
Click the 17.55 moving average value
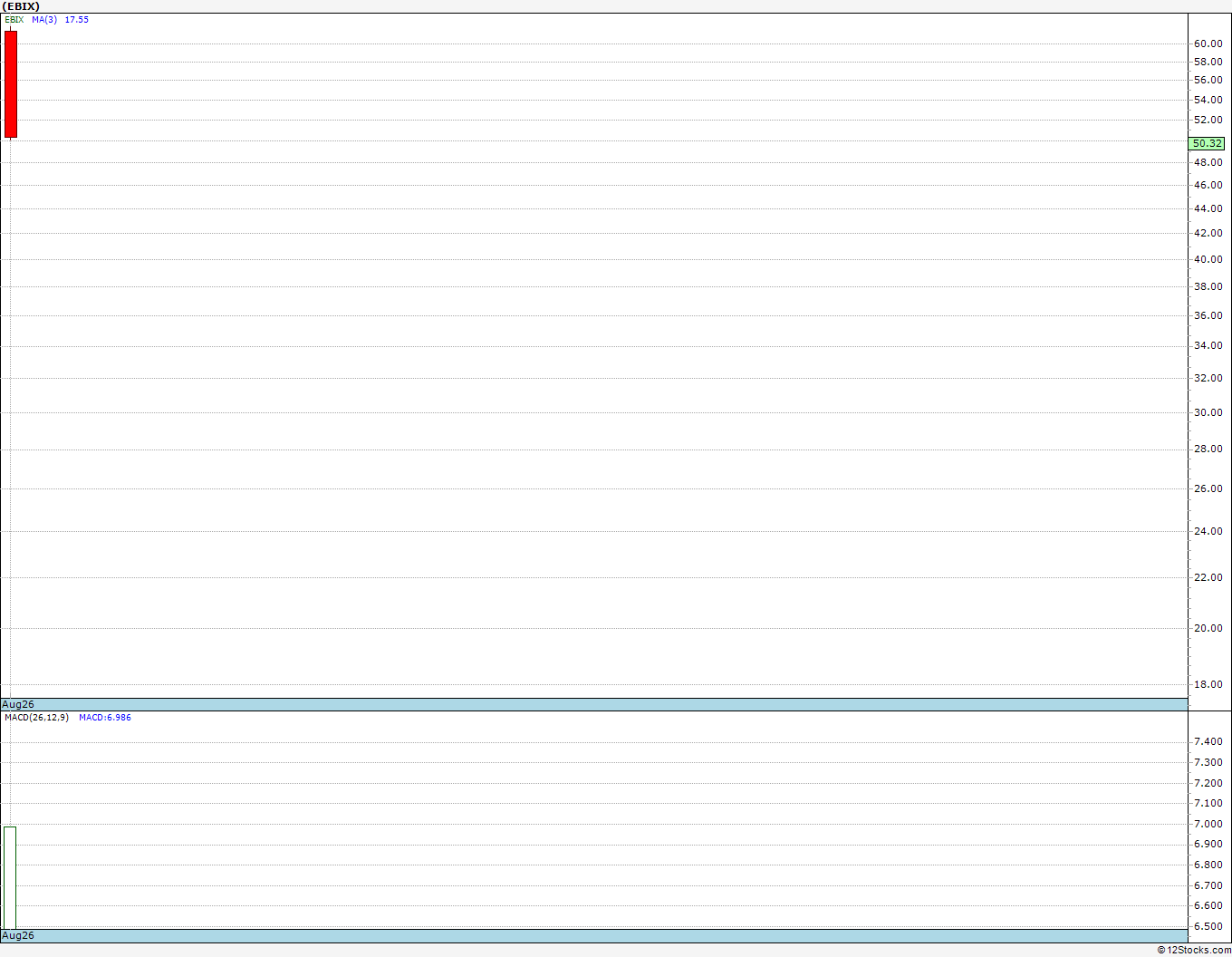pos(77,19)
